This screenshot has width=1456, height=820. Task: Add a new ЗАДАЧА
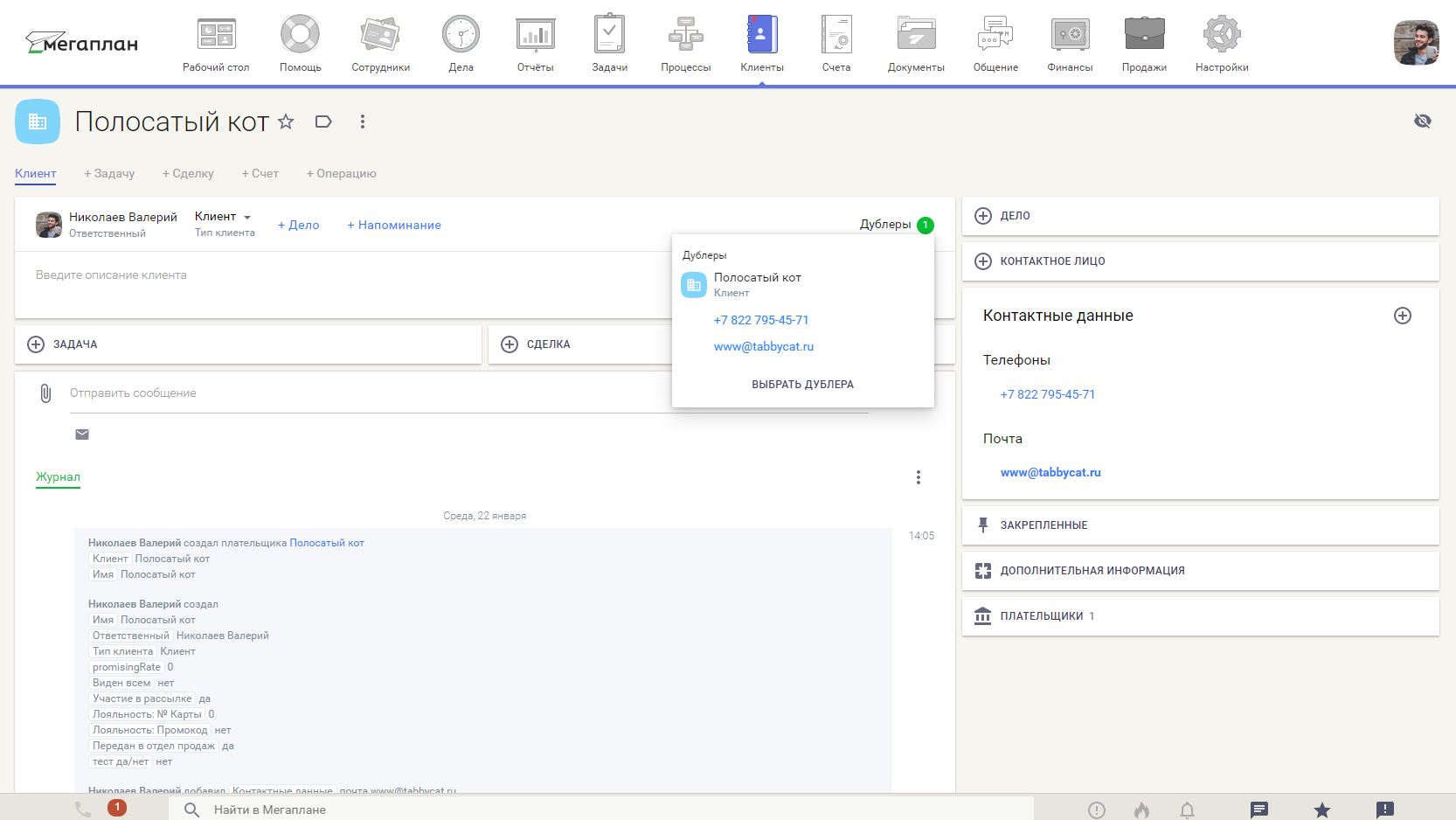248,344
